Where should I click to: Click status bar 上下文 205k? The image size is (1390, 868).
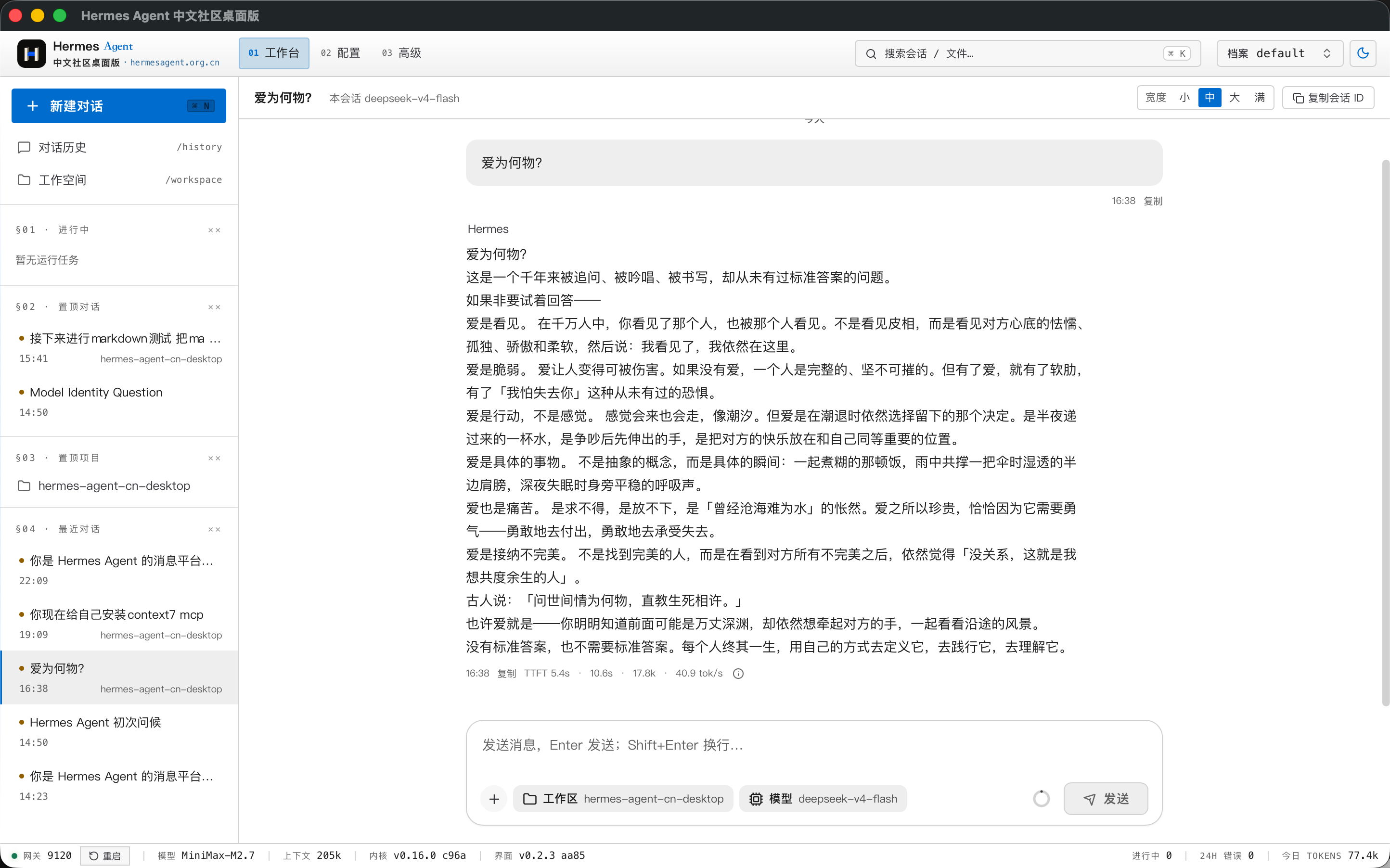point(312,855)
